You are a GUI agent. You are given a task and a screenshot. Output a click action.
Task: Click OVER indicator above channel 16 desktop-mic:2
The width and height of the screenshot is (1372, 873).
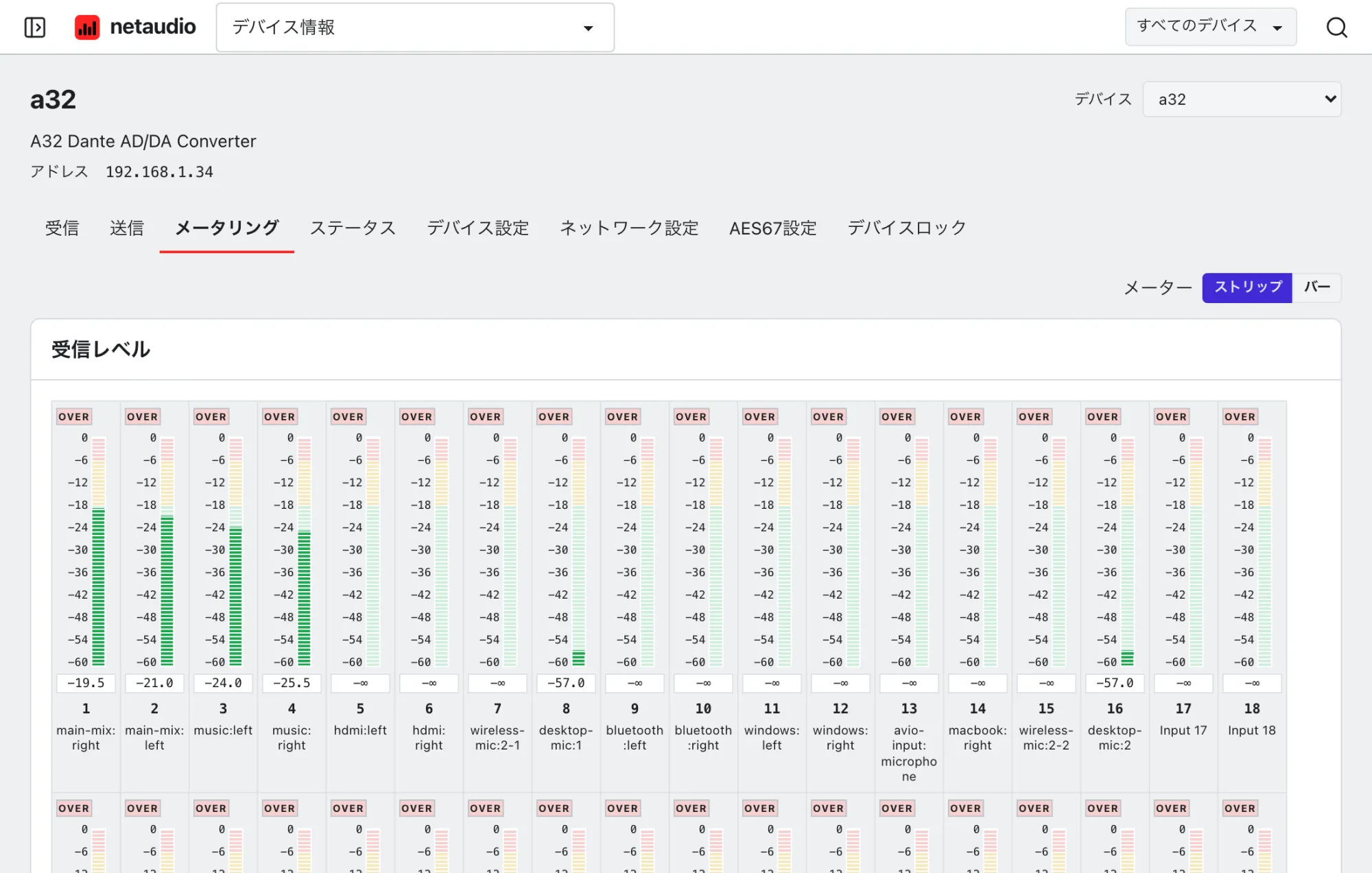coord(1103,416)
